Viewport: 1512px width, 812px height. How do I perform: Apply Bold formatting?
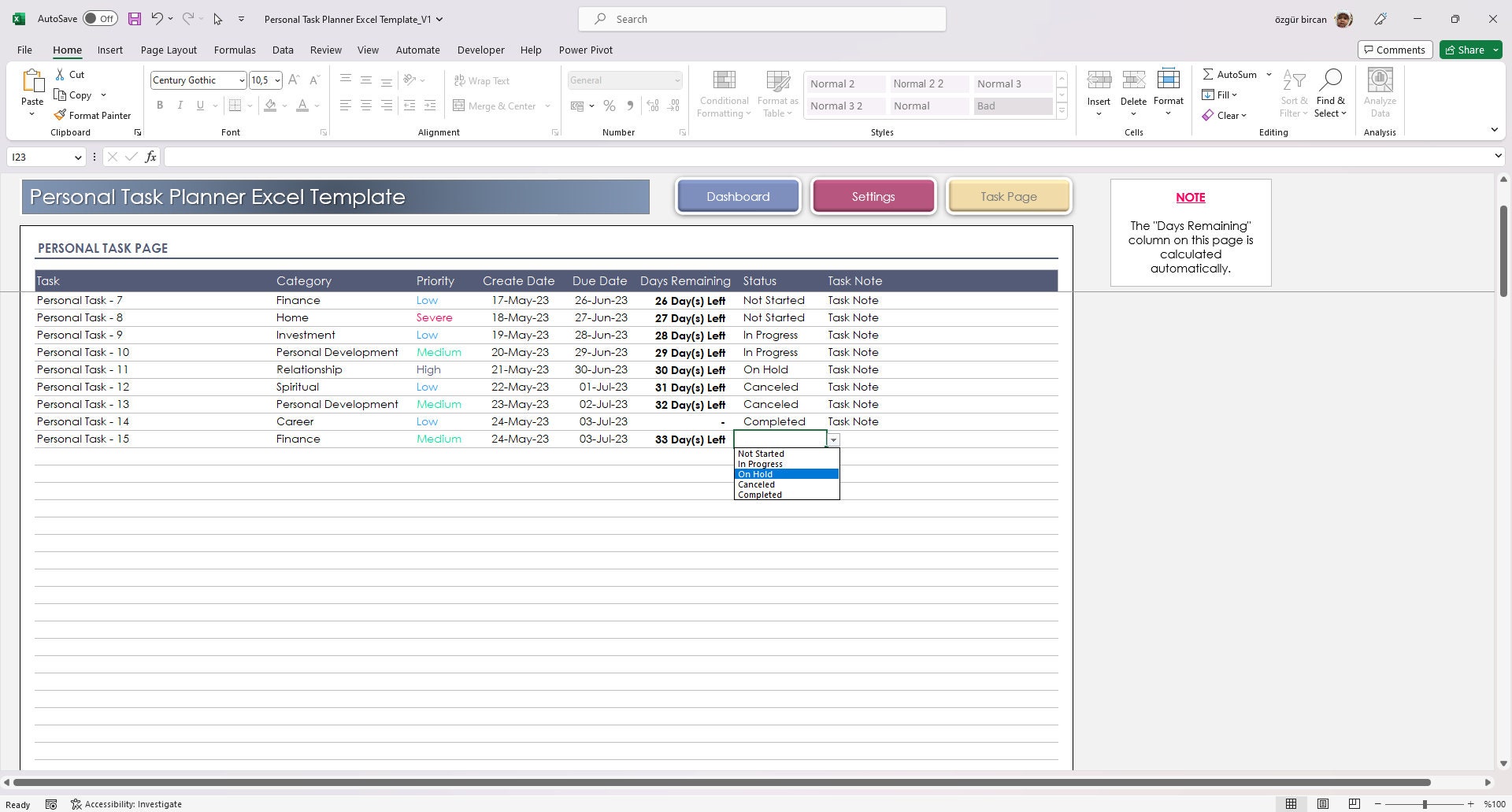(x=160, y=106)
